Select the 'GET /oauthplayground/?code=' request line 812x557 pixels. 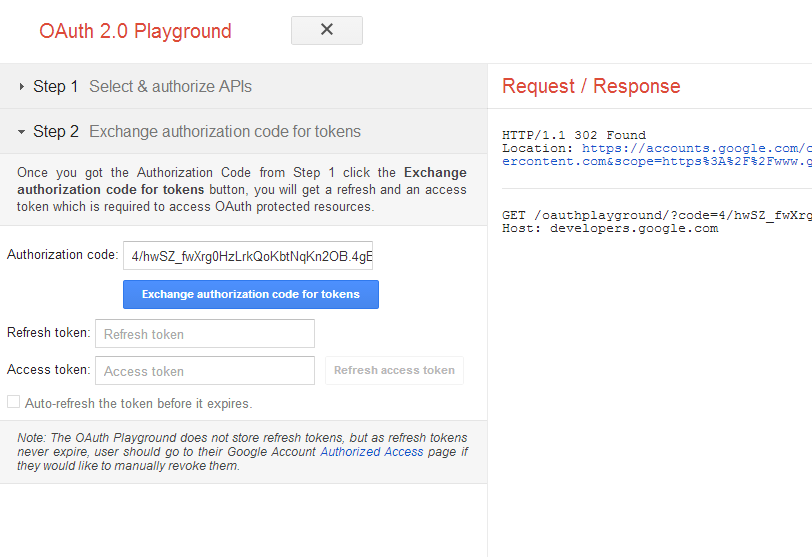pos(657,215)
